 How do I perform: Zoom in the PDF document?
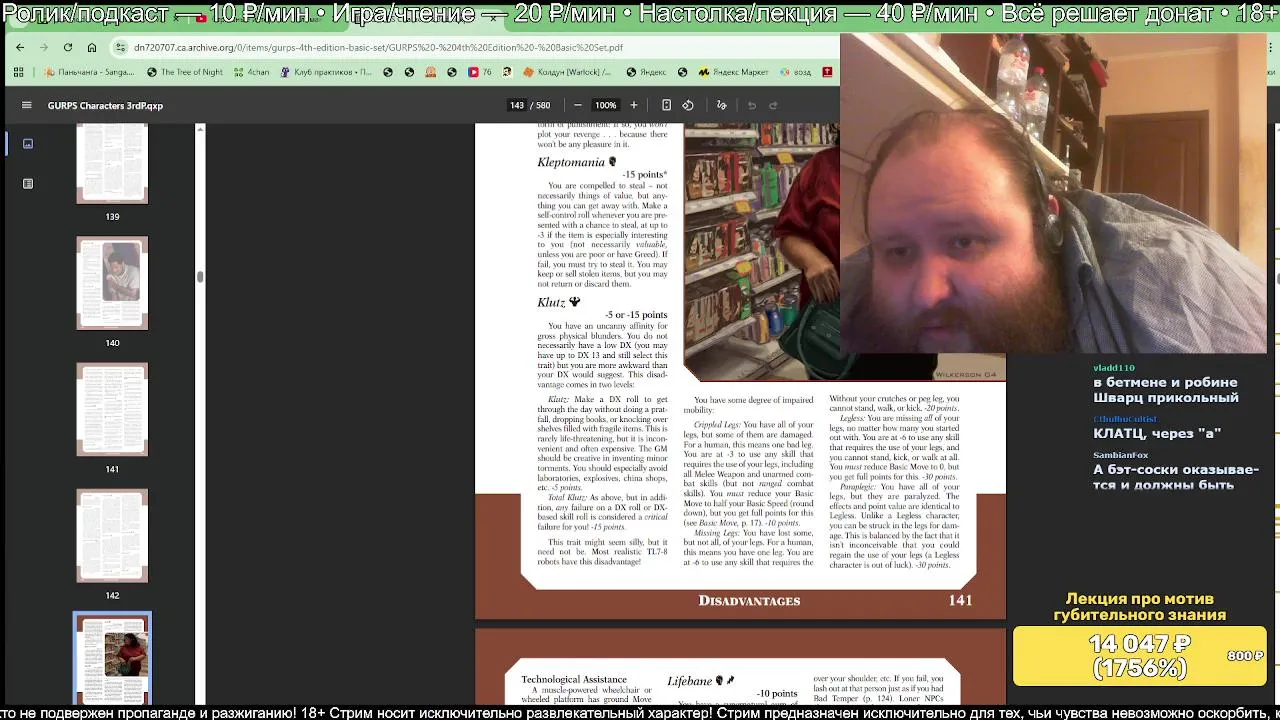[x=633, y=105]
